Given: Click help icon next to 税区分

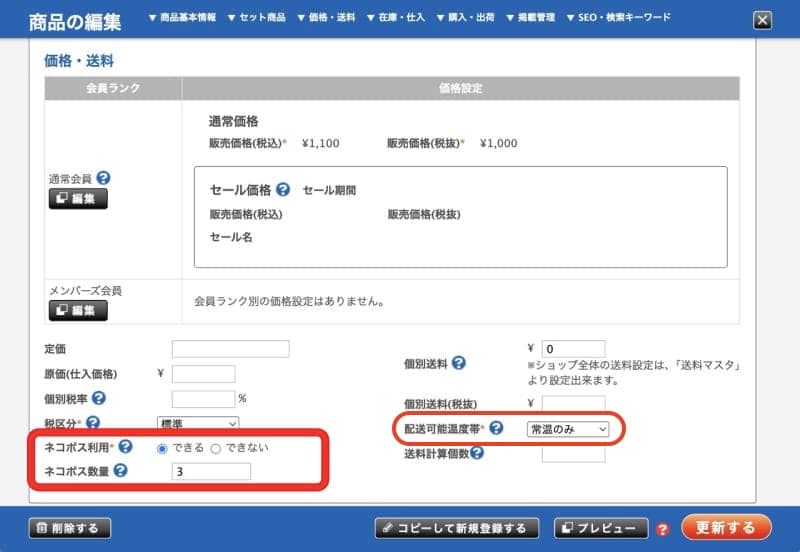Looking at the screenshot, I should click(93, 424).
